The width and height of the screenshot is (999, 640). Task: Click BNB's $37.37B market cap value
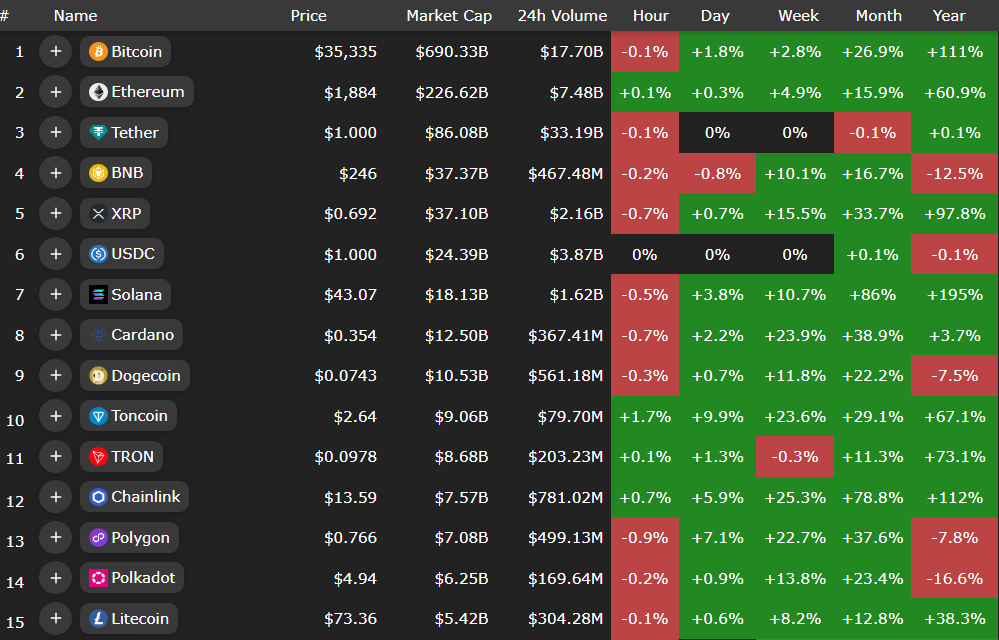click(x=452, y=173)
